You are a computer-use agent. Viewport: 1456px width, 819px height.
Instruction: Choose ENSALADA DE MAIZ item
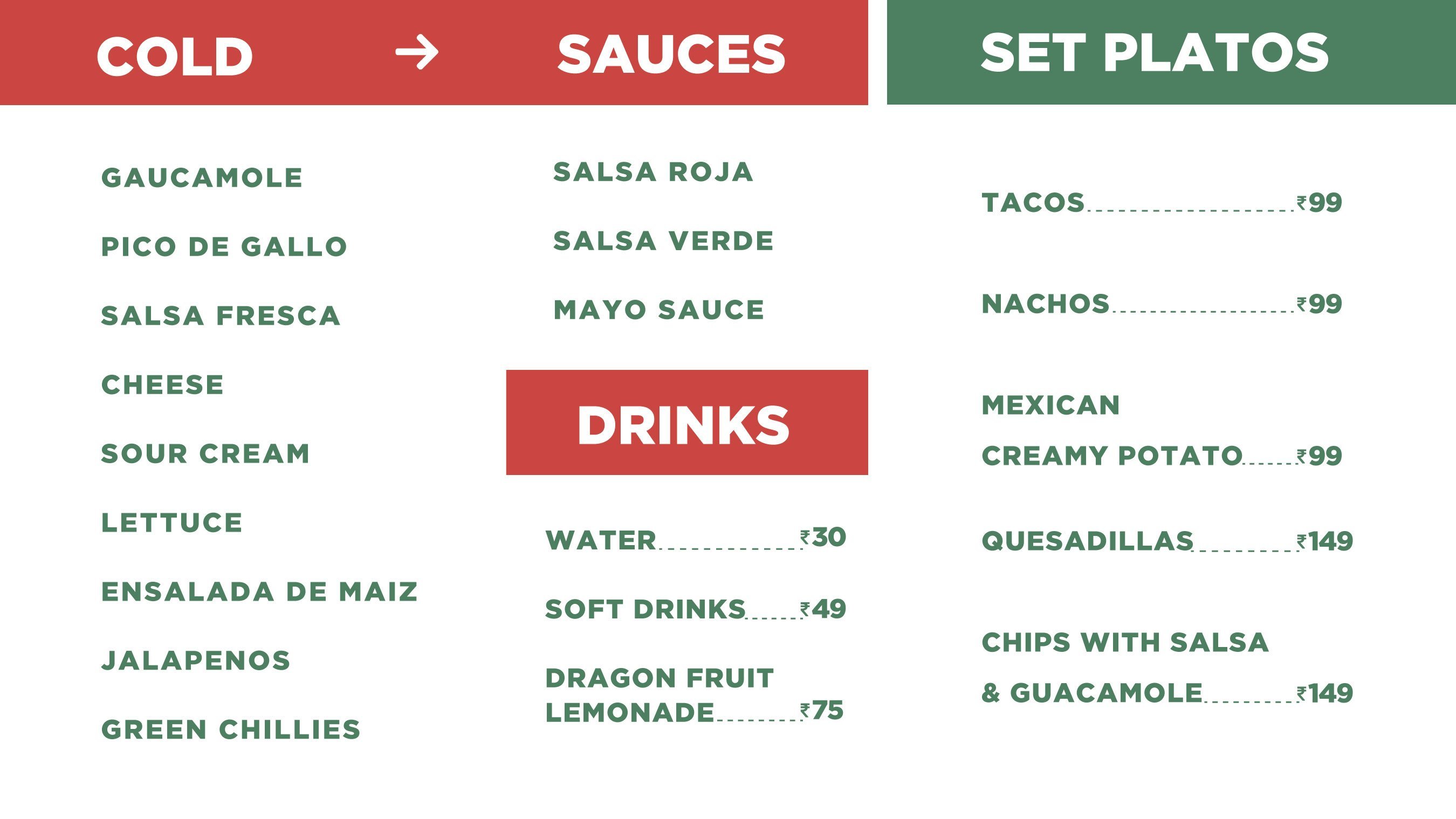(x=259, y=592)
